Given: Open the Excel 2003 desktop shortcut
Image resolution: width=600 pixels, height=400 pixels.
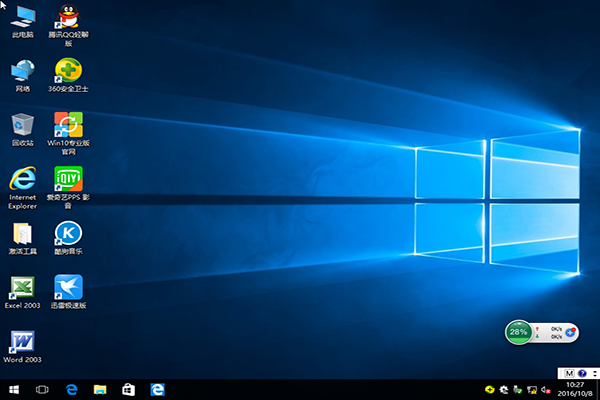Looking at the screenshot, I should coord(22,288).
